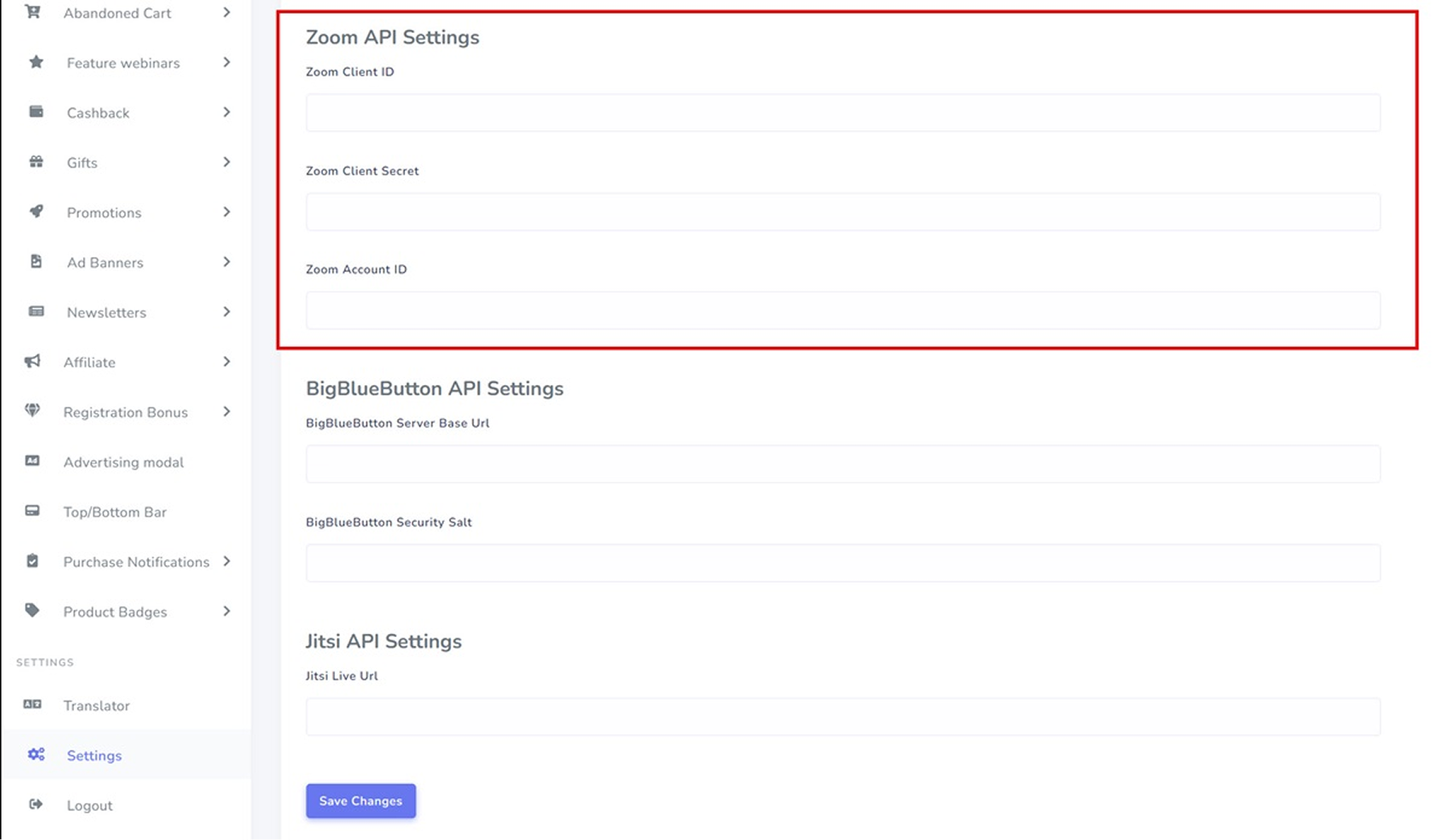1450x840 pixels.
Task: Select the Jitsi Live Url input
Action: pyautogui.click(x=843, y=717)
